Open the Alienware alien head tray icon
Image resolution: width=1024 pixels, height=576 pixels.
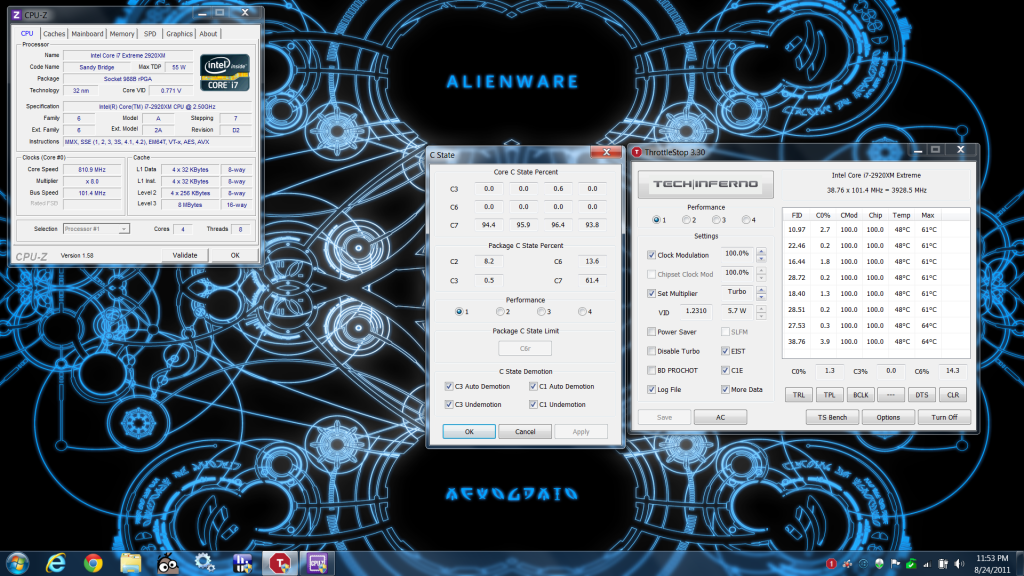point(879,564)
